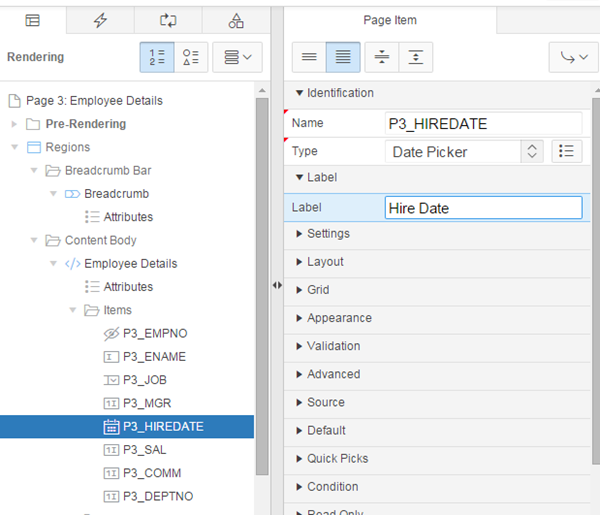Viewport: 600px width, 515px height.
Task: Select the Regions icon in tree
Action: coord(34,147)
